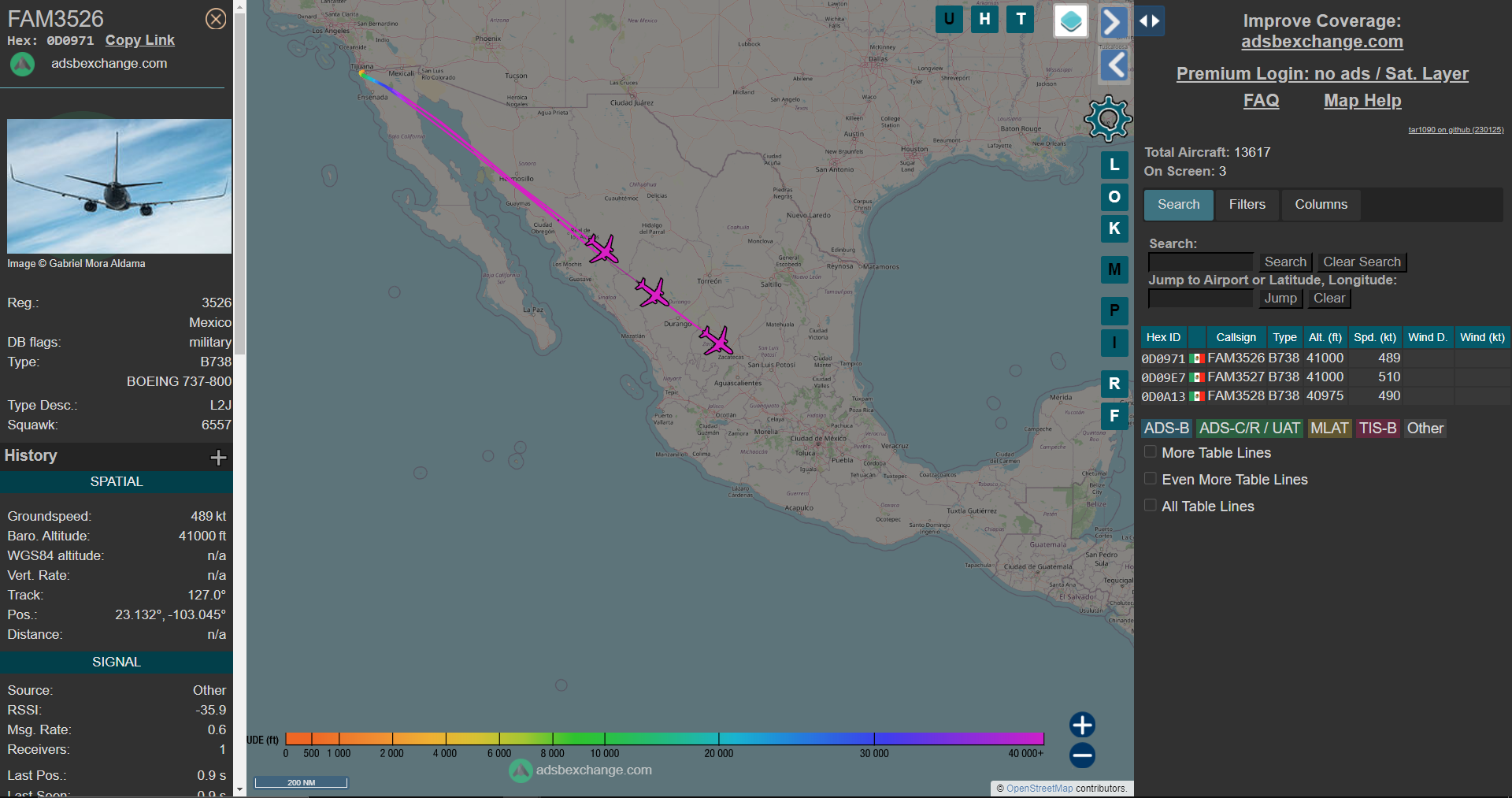The width and height of the screenshot is (1512, 798).
Task: Sort table by Wind (kt) column
Action: coord(1482,337)
